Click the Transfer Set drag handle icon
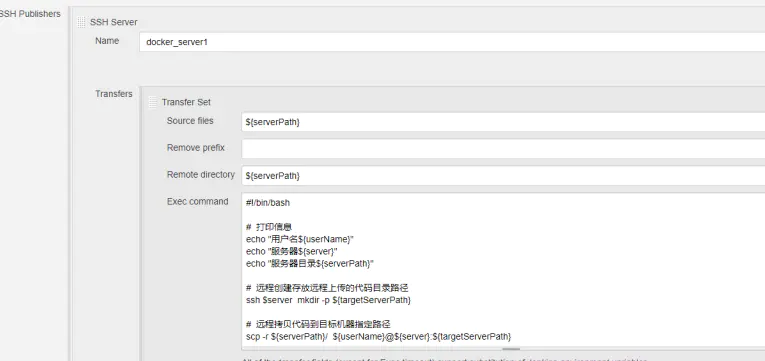The height and width of the screenshot is (361, 765). 153,102
